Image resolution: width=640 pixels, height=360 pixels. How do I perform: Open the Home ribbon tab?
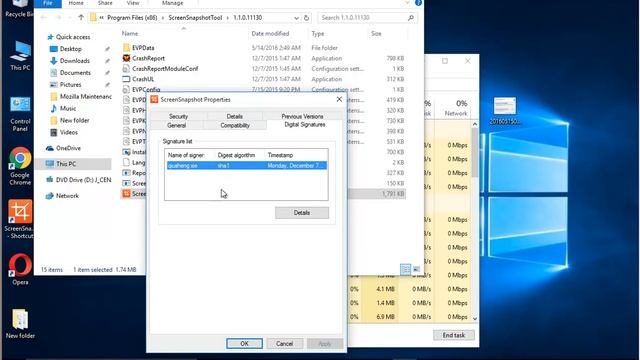coord(76,3)
